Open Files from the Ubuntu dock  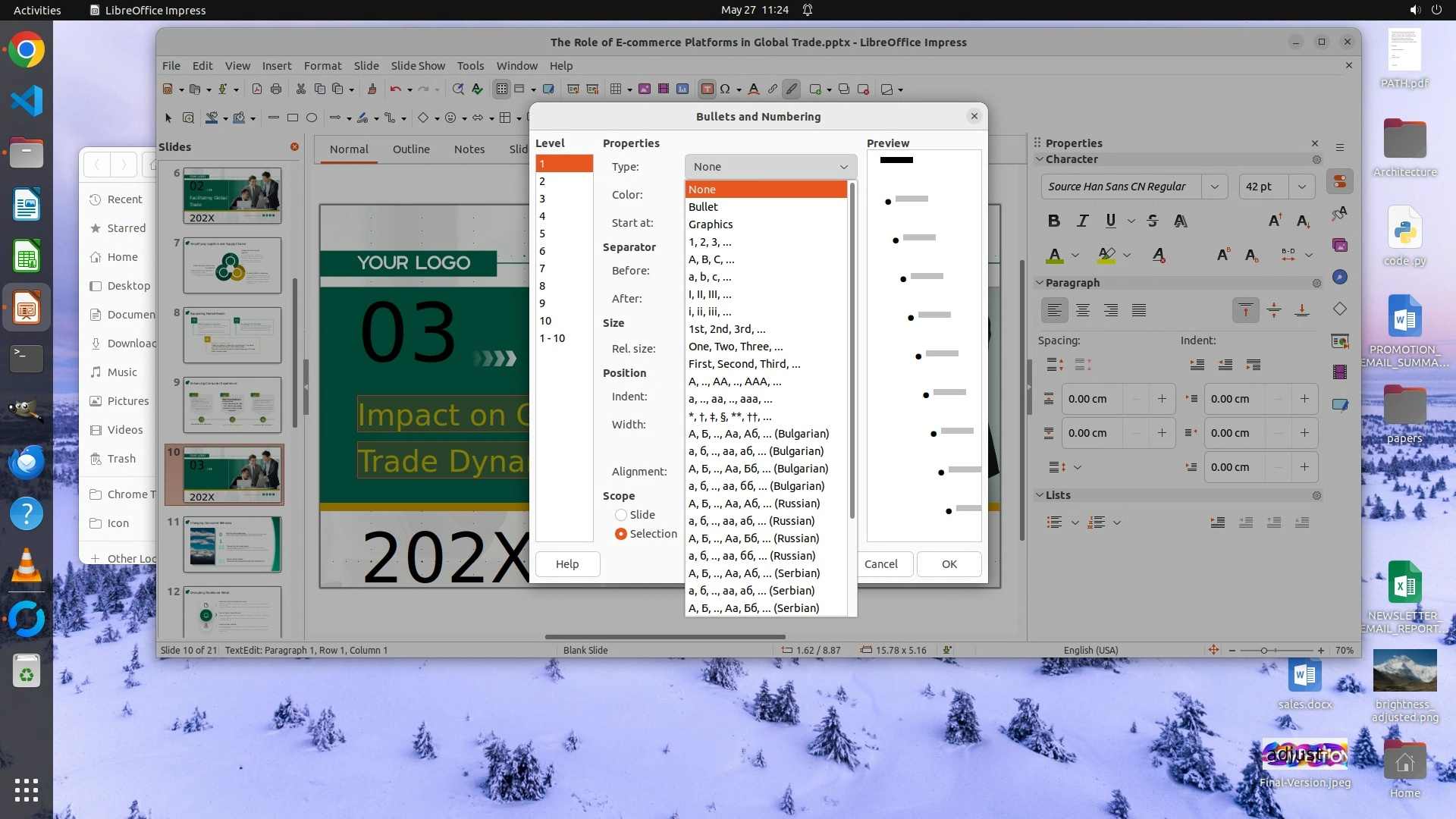(x=27, y=152)
